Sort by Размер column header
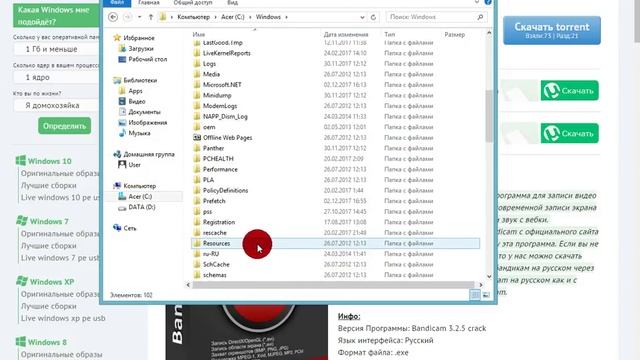Screen dimensions: 640x360 (x=455, y=35)
